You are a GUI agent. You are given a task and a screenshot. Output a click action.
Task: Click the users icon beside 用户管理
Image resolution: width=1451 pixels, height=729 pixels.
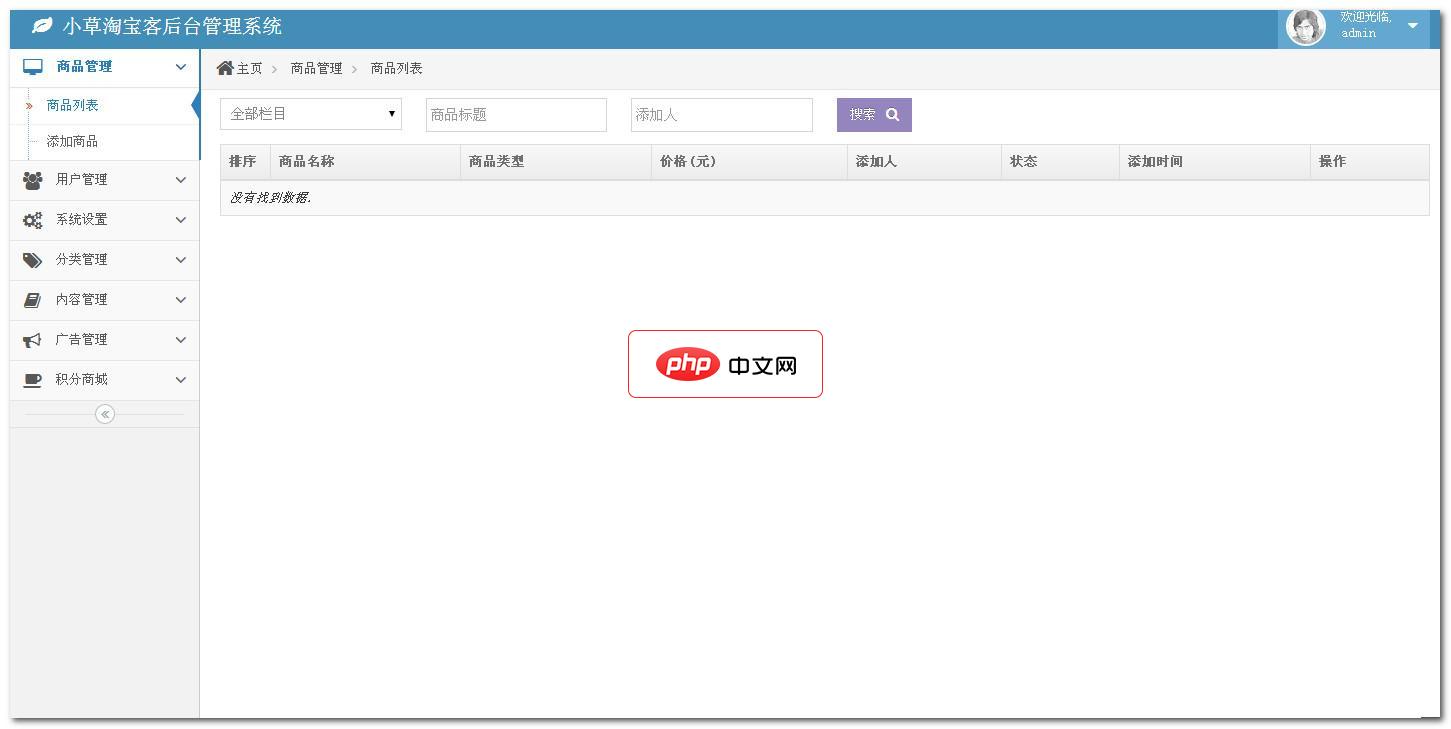pyautogui.click(x=33, y=180)
